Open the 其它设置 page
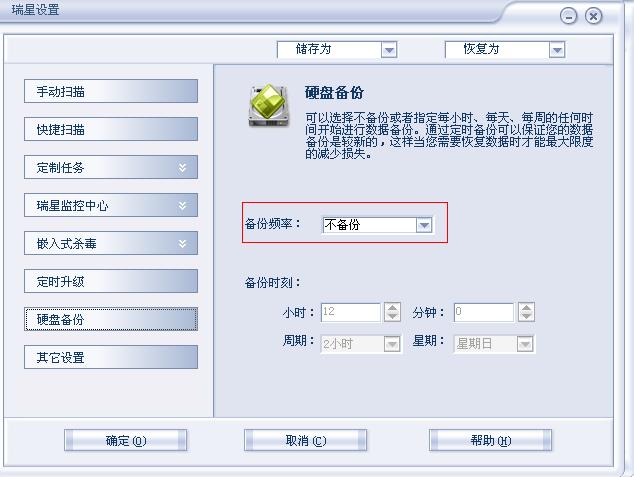Image resolution: width=634 pixels, height=477 pixels. click(111, 357)
